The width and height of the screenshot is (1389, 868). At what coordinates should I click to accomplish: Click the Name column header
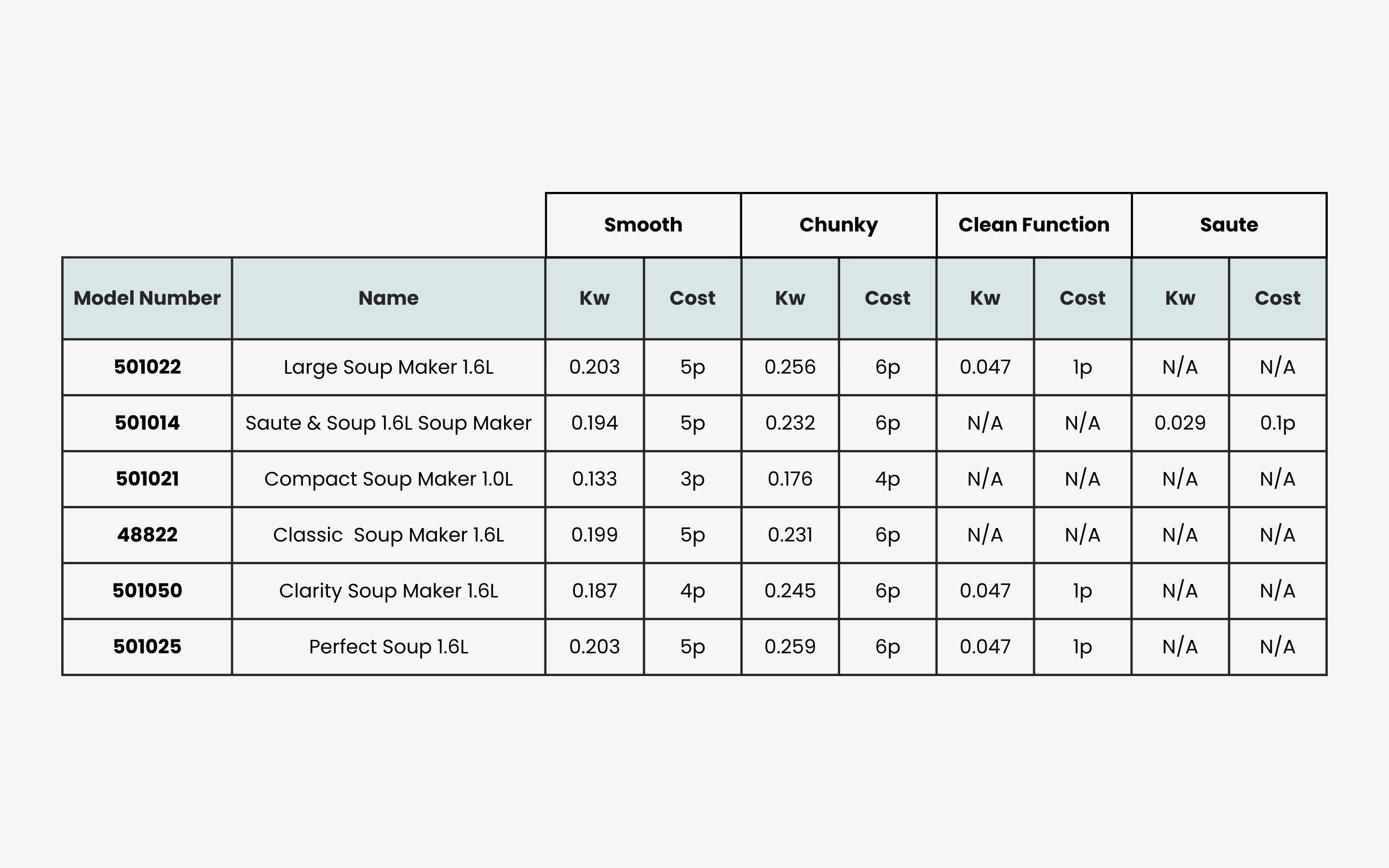388,298
